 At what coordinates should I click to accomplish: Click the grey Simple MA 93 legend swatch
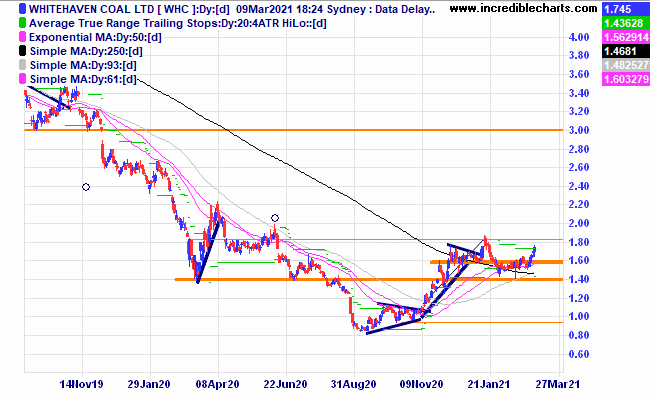pos(22,65)
